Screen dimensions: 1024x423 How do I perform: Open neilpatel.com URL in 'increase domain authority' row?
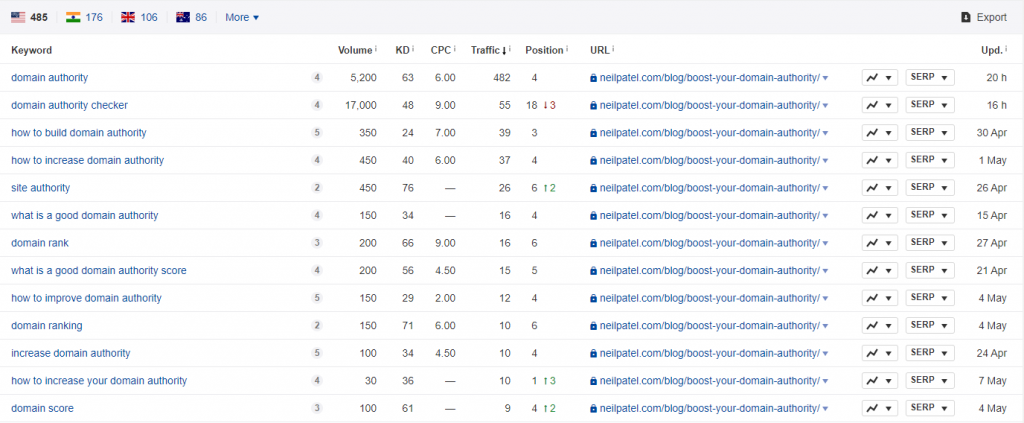point(709,353)
